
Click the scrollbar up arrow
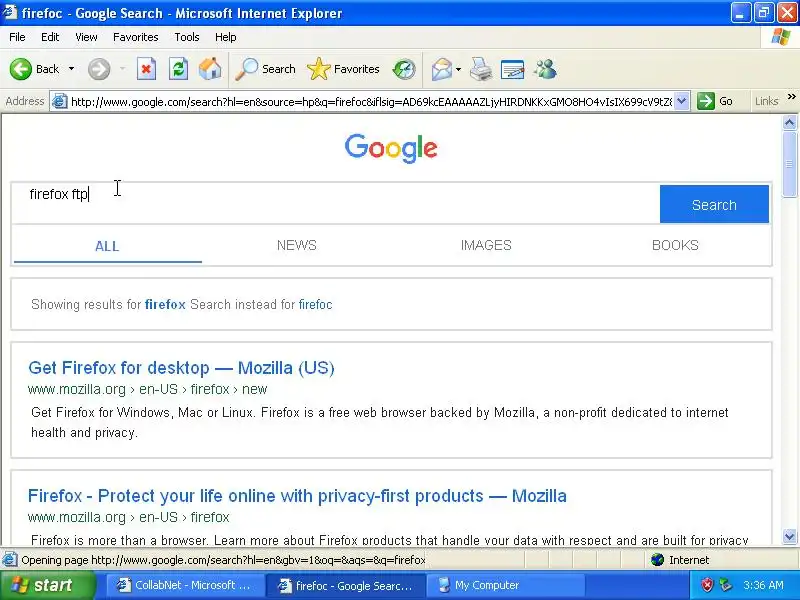click(789, 122)
